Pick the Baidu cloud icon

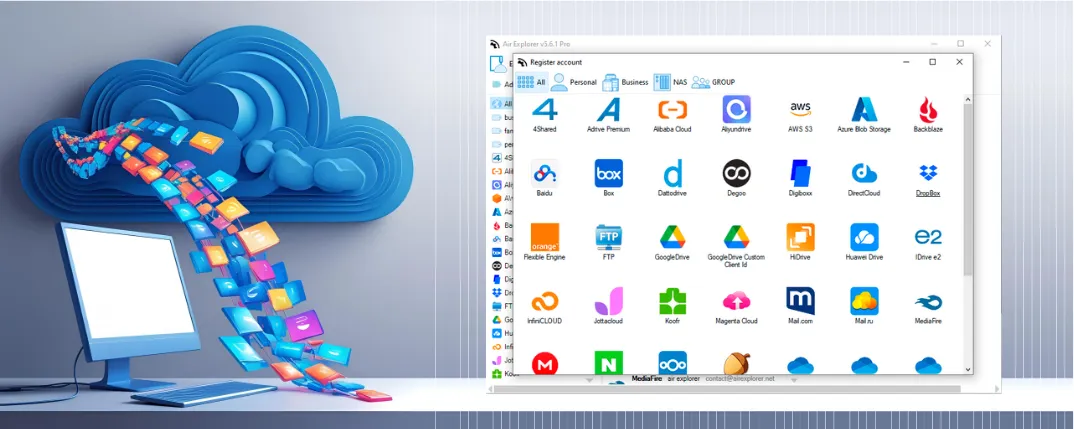click(x=545, y=173)
